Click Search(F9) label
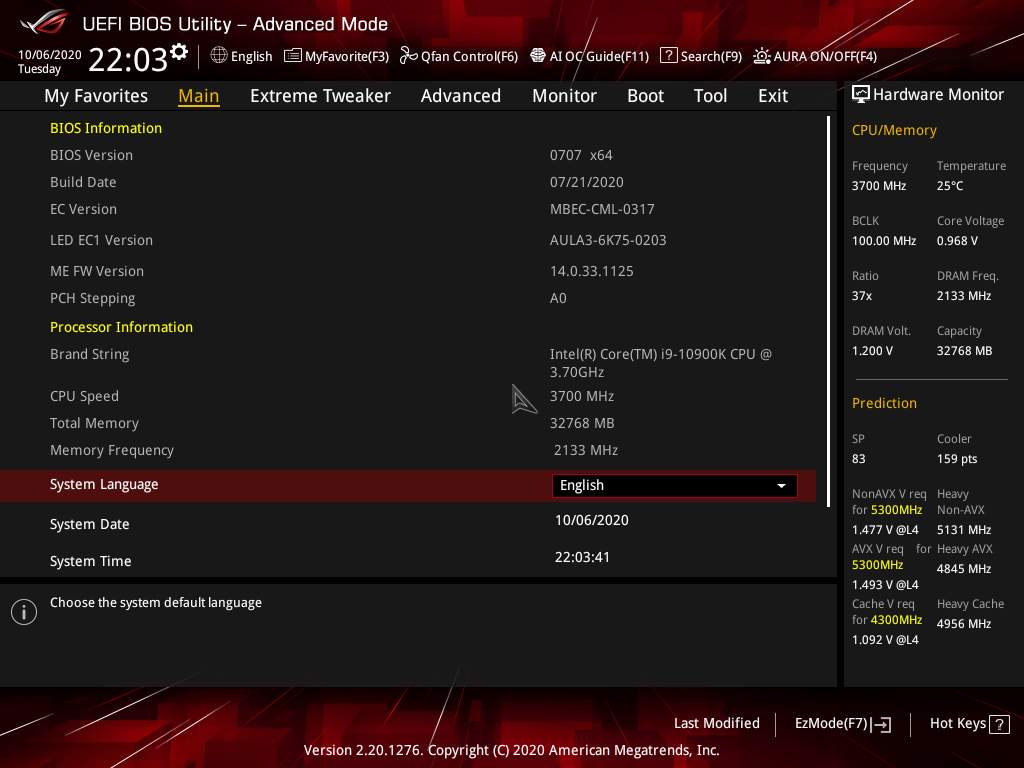Screen dimensions: 1024x768 point(711,56)
